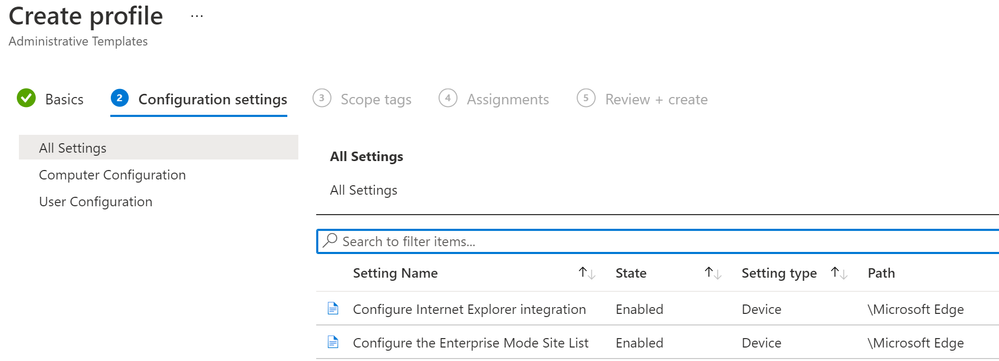Click Enabled state of Enterprise Mode Site List
The height and width of the screenshot is (361, 999).
coord(639,343)
